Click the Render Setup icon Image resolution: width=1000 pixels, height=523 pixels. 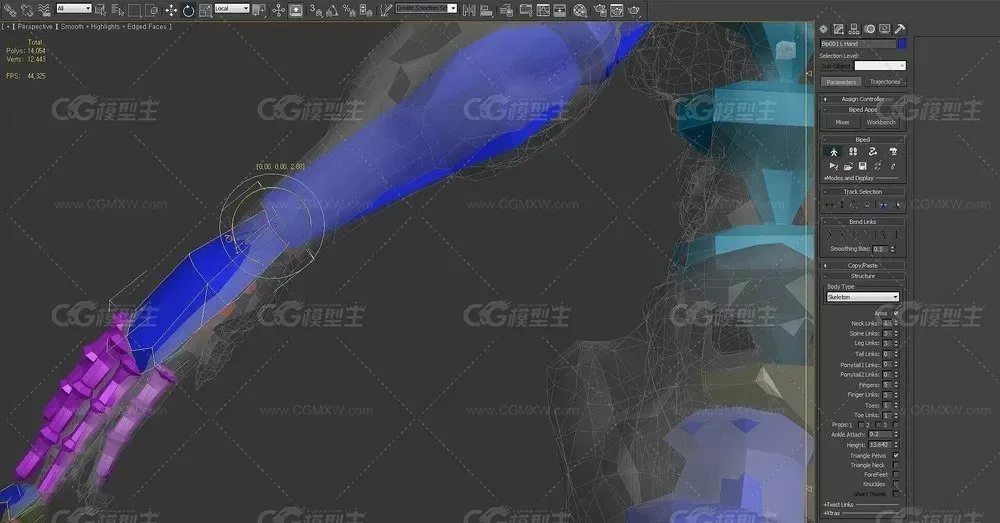(x=599, y=10)
